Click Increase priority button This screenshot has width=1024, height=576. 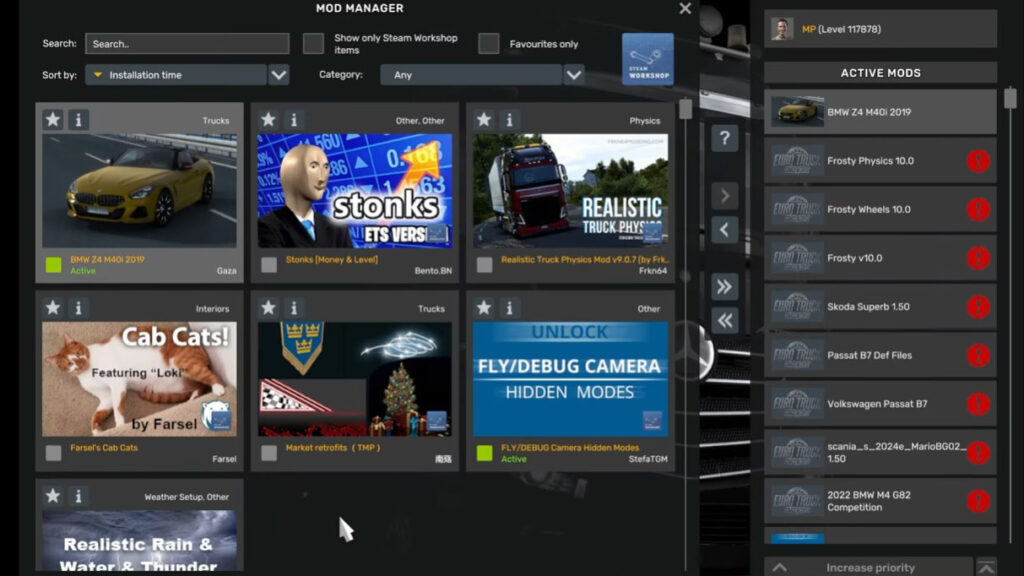click(869, 567)
